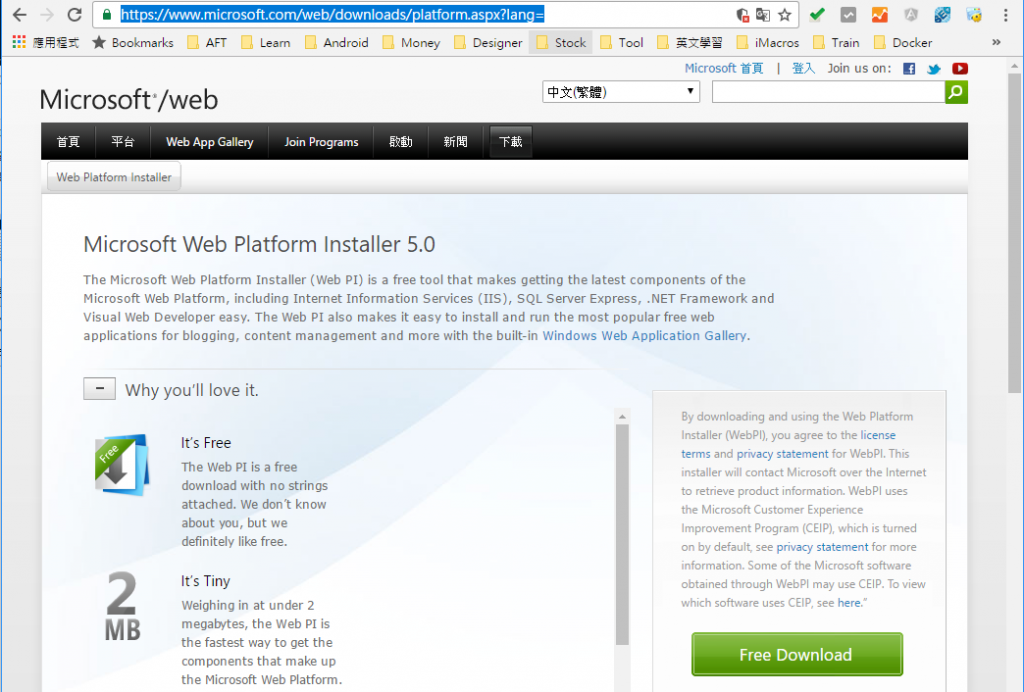The width and height of the screenshot is (1024, 692).
Task: Open the orange analytics extension icon
Action: pos(880,14)
